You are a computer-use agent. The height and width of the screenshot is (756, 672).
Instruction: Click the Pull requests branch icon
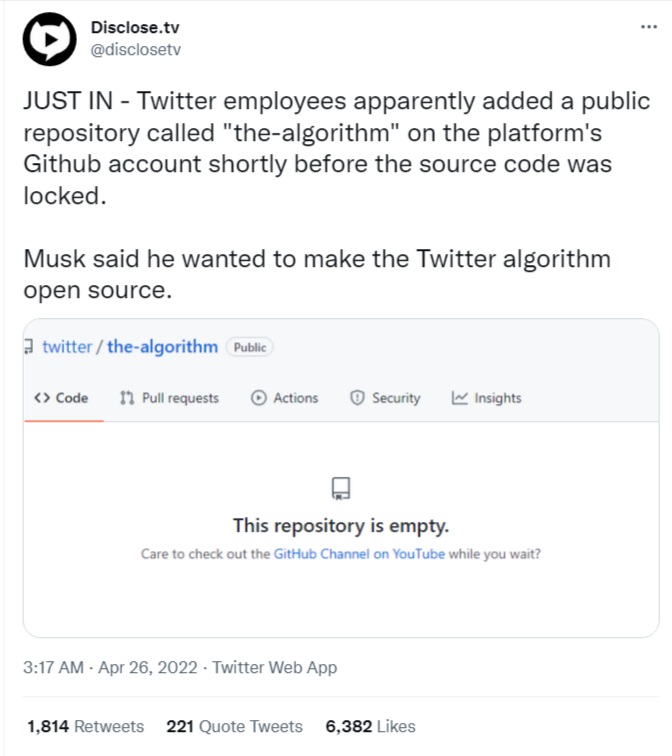click(127, 398)
